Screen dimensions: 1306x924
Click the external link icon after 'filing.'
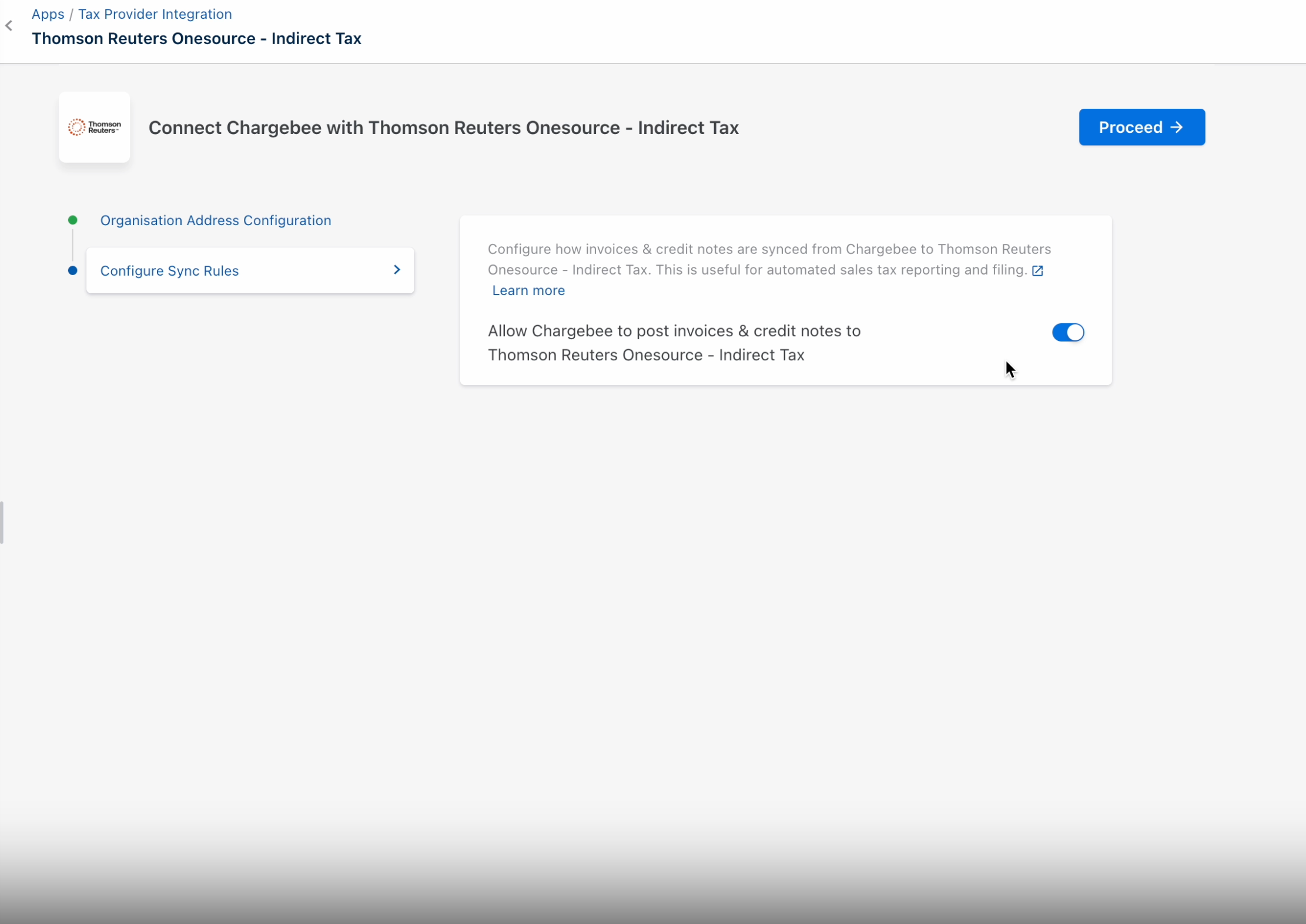click(x=1037, y=270)
